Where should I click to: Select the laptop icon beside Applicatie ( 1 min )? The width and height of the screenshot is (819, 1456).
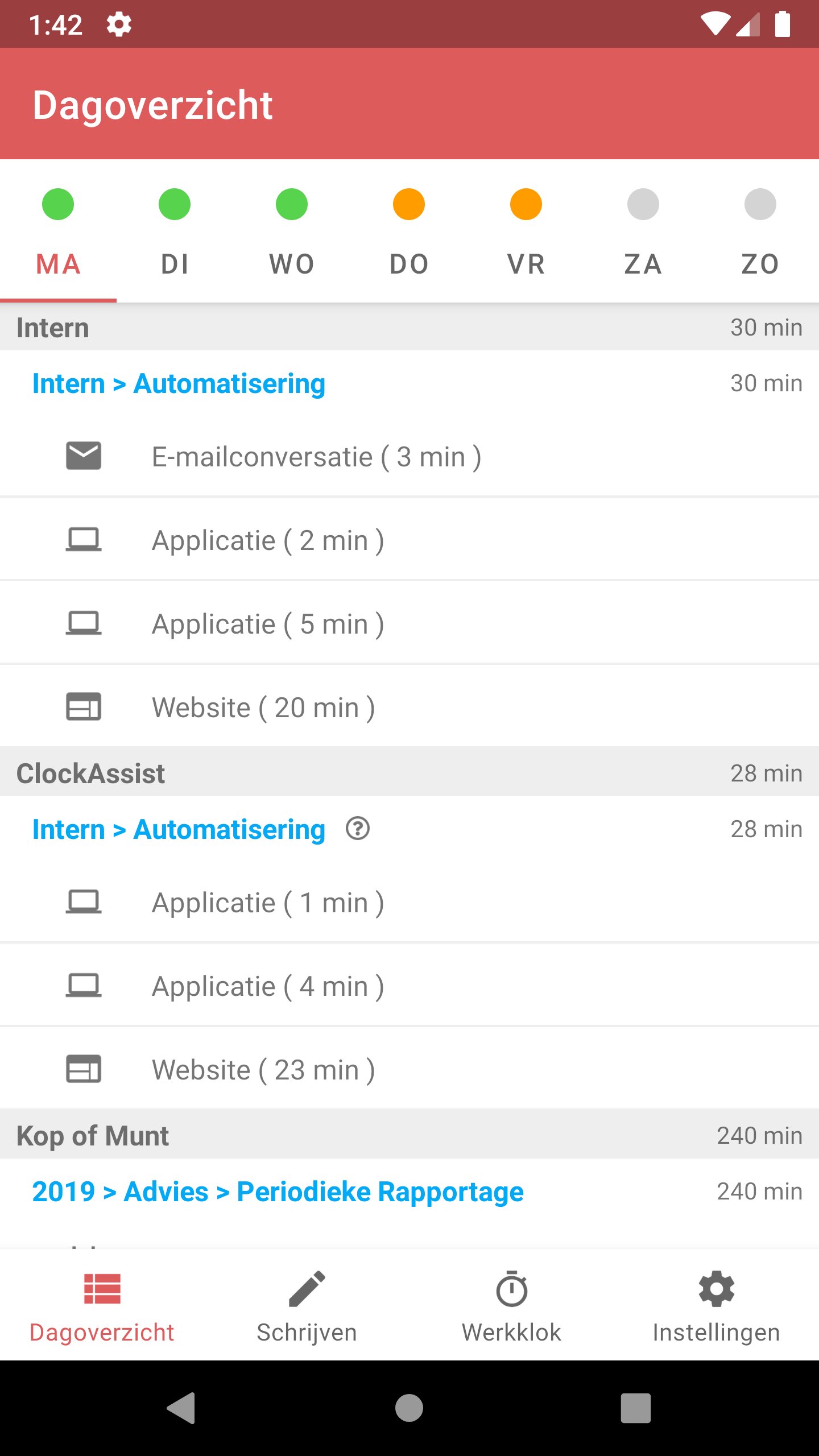(84, 901)
